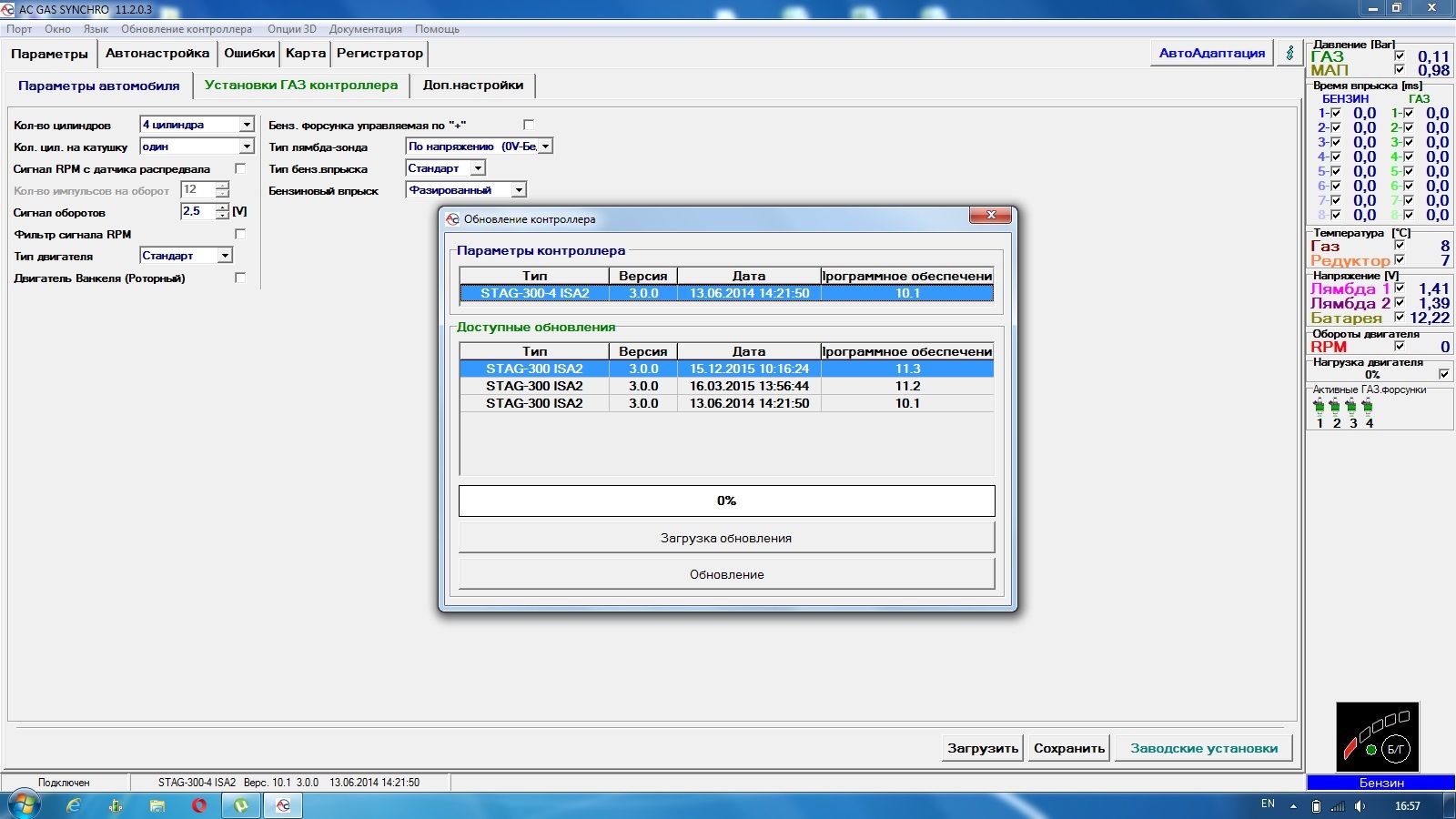Enable 'Двигатель Ванкеля (Роторный)' checkbox
This screenshot has height=819, width=1456.
[240, 278]
